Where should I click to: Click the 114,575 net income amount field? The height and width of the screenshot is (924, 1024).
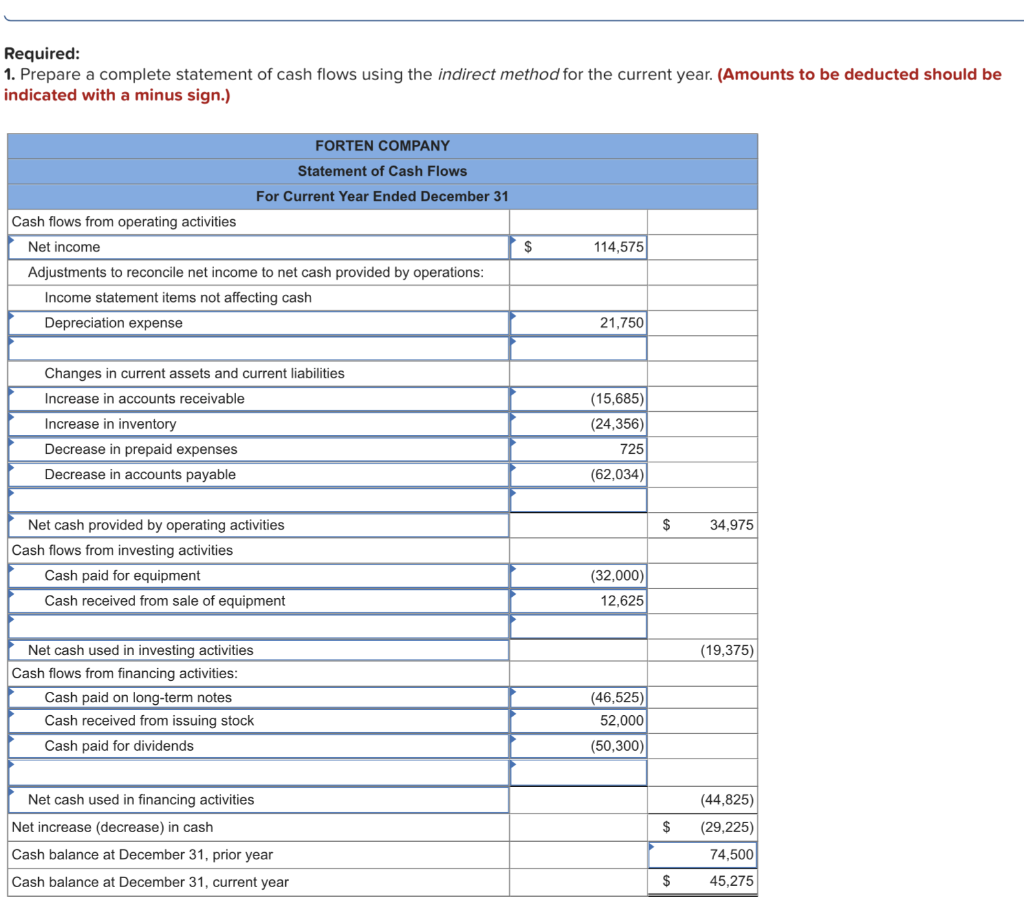tap(590, 247)
